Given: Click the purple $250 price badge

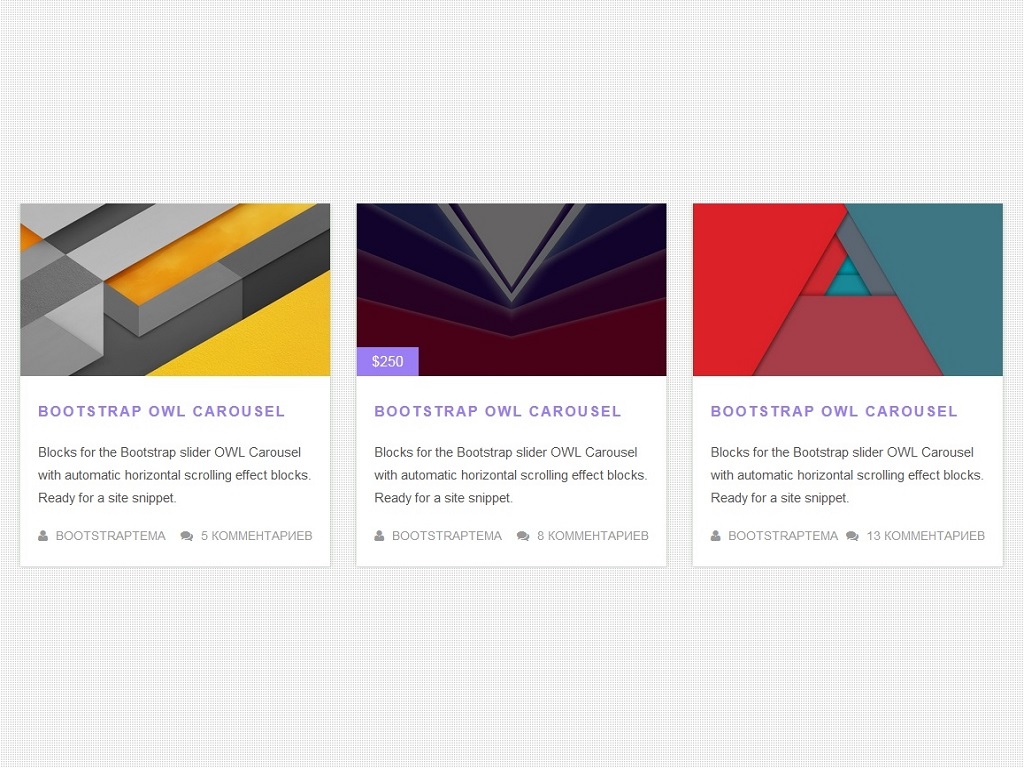Looking at the screenshot, I should click(x=387, y=361).
